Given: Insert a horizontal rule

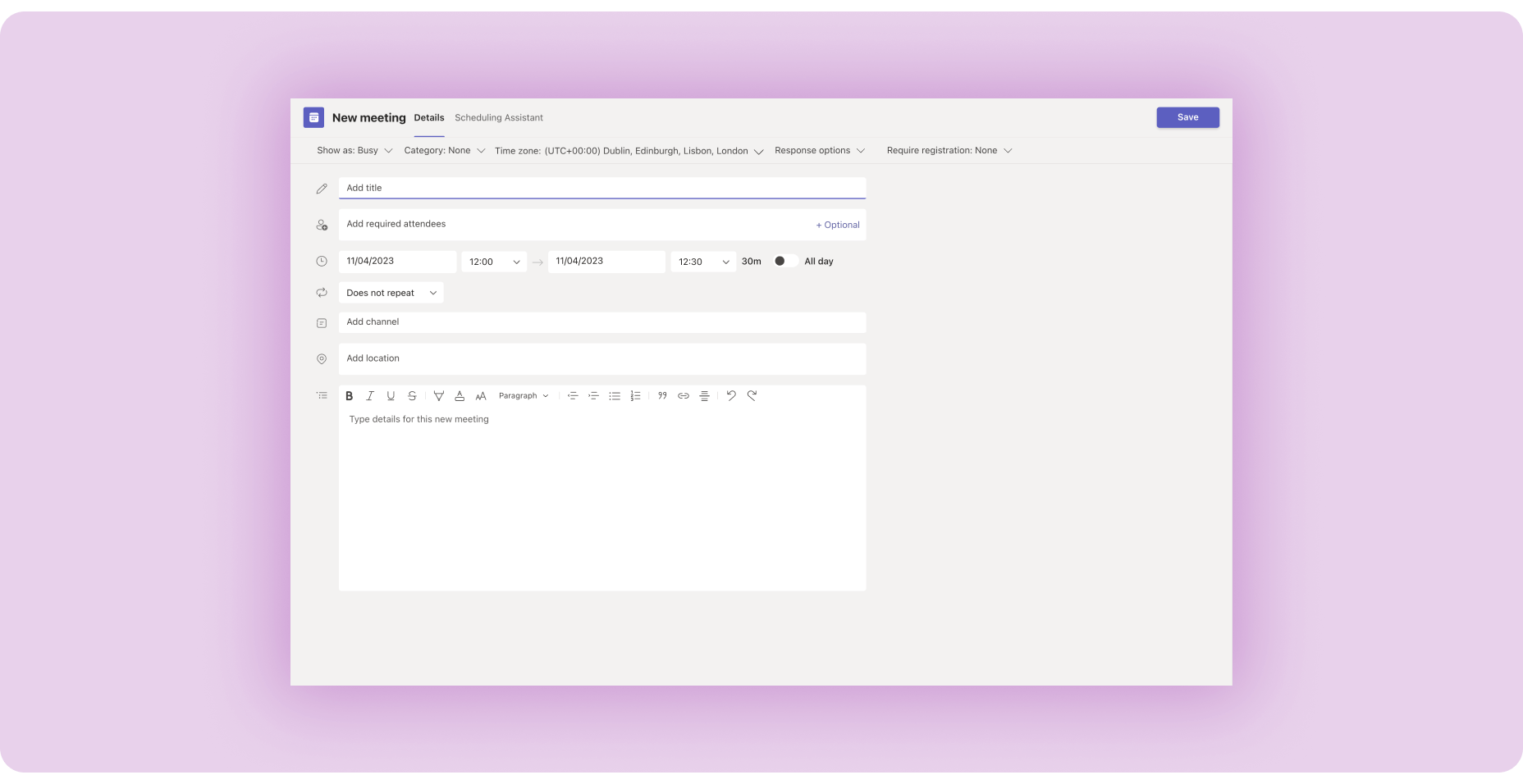Looking at the screenshot, I should click(704, 396).
